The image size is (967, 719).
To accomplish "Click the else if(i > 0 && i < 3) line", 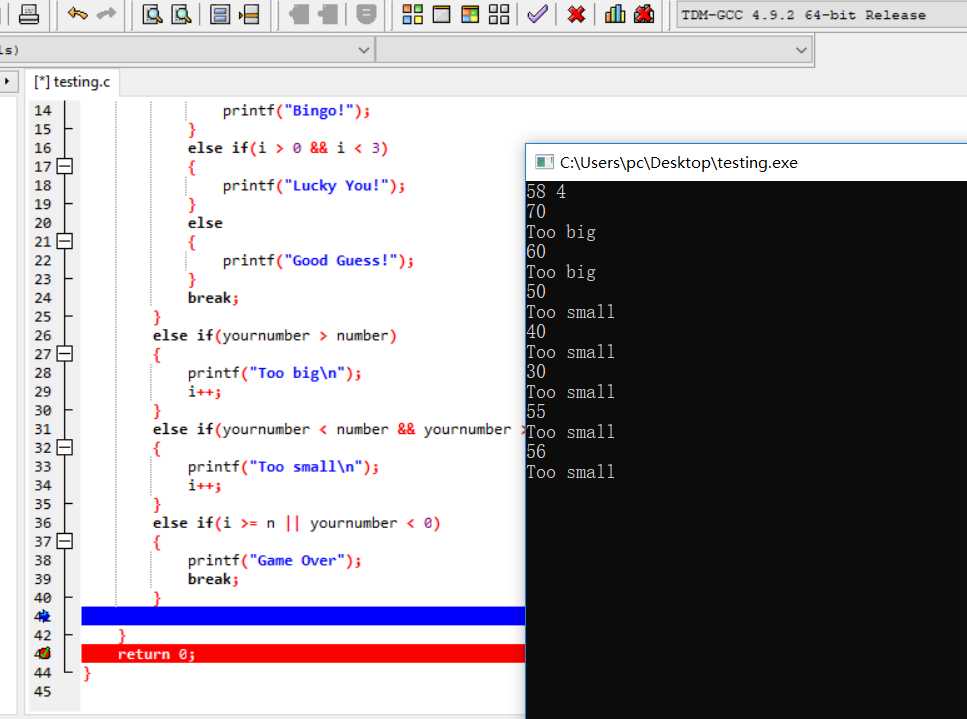I will (x=287, y=148).
